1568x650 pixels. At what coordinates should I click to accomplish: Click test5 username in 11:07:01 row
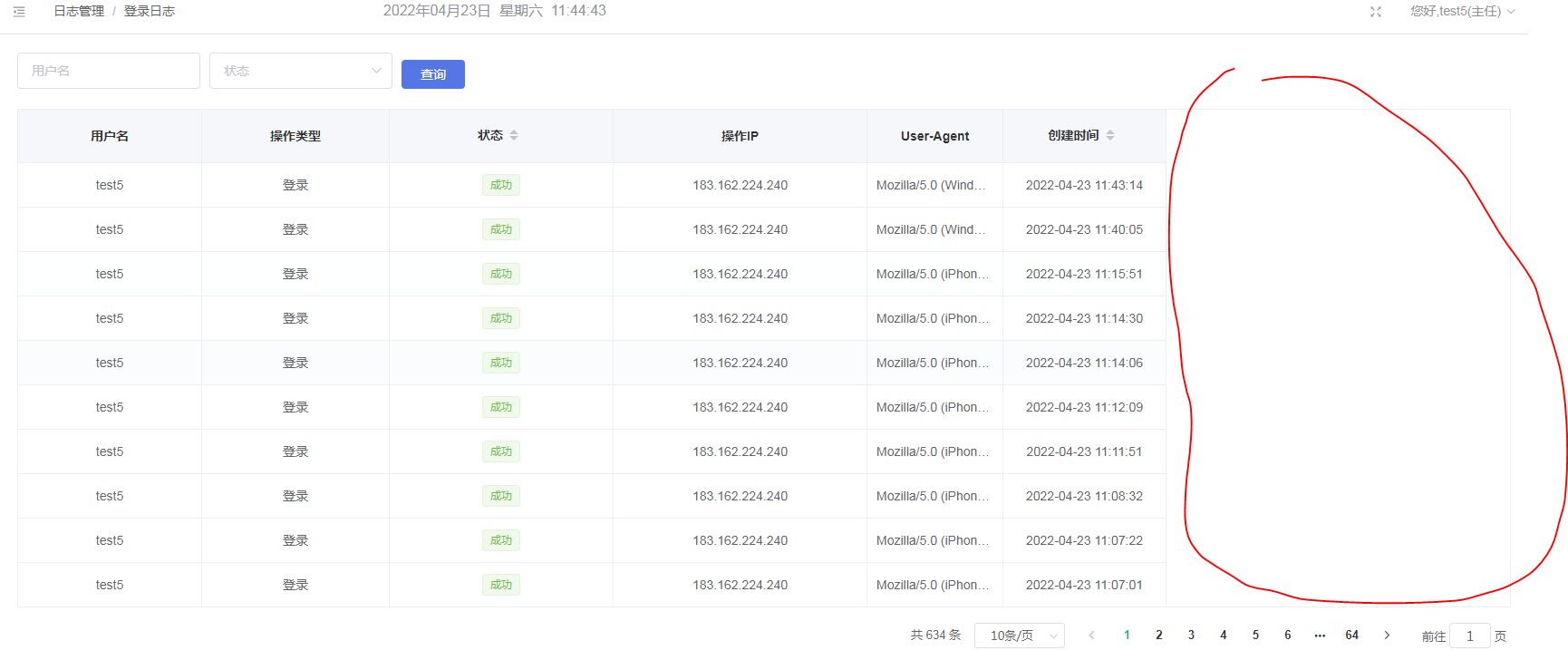click(110, 585)
